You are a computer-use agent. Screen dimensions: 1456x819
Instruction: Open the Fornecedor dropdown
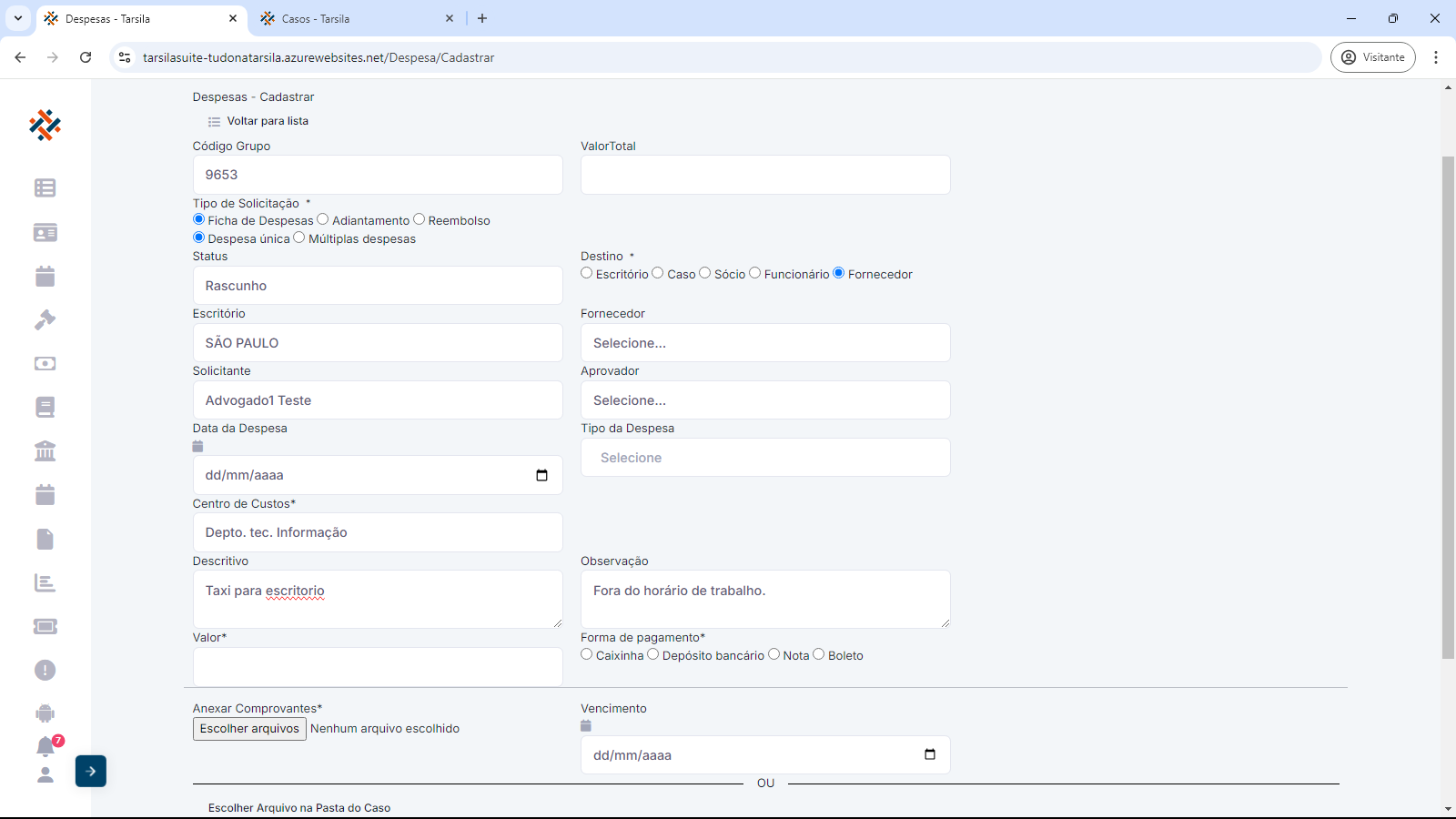coord(765,343)
